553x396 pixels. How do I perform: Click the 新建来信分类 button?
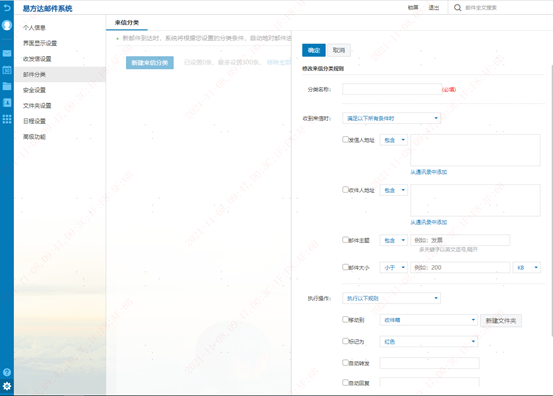coord(150,63)
